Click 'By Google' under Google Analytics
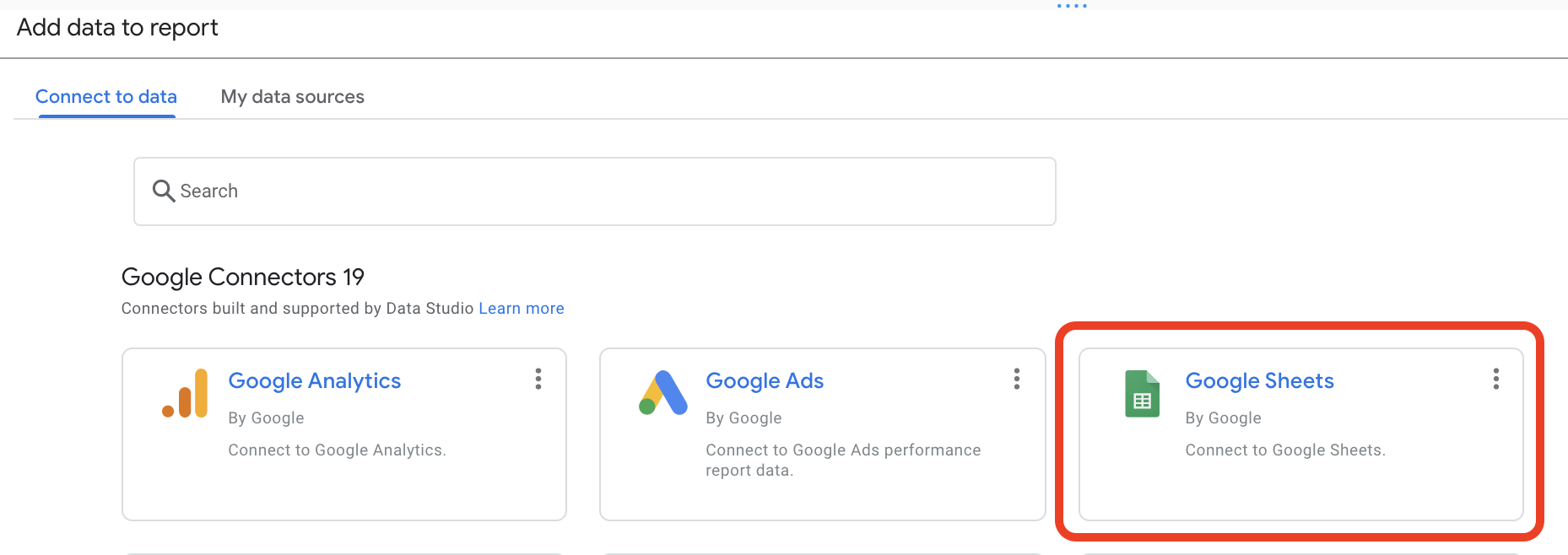 [x=266, y=418]
